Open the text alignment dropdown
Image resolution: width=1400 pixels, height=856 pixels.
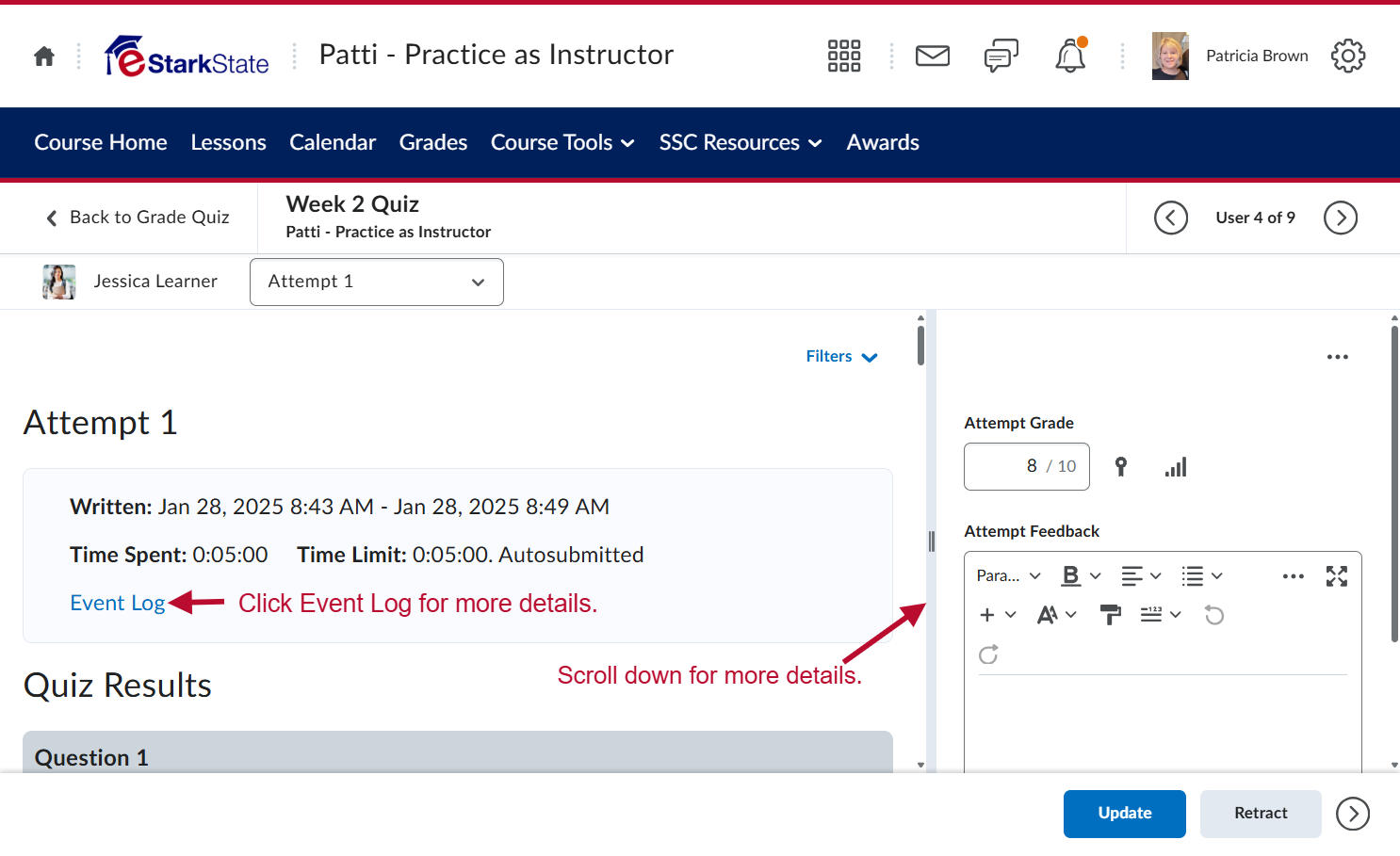(1141, 575)
